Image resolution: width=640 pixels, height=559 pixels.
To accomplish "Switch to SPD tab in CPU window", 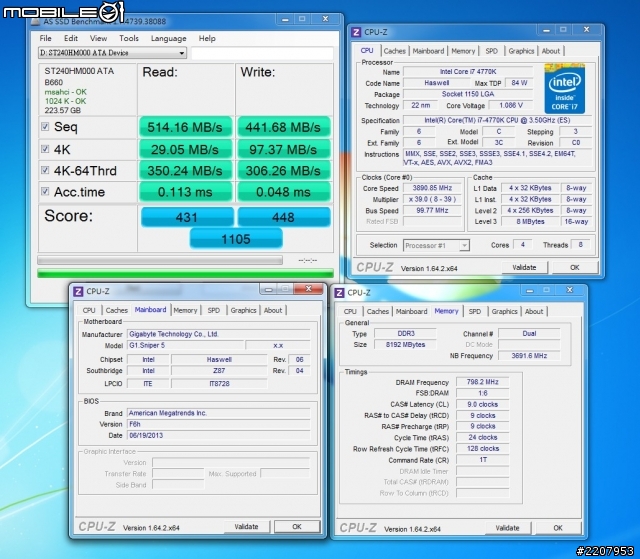I will coord(491,51).
